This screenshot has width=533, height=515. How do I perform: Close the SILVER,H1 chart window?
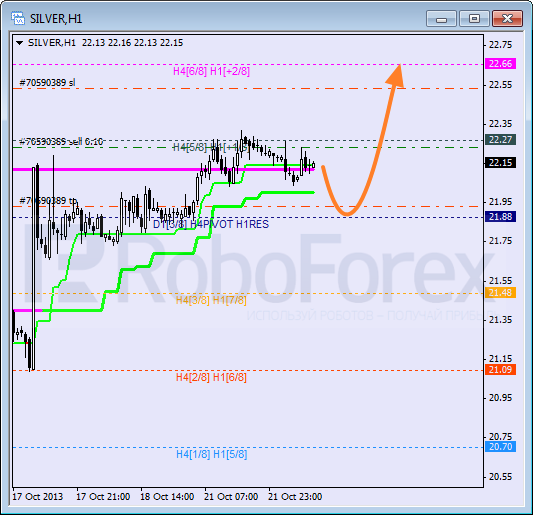507,18
